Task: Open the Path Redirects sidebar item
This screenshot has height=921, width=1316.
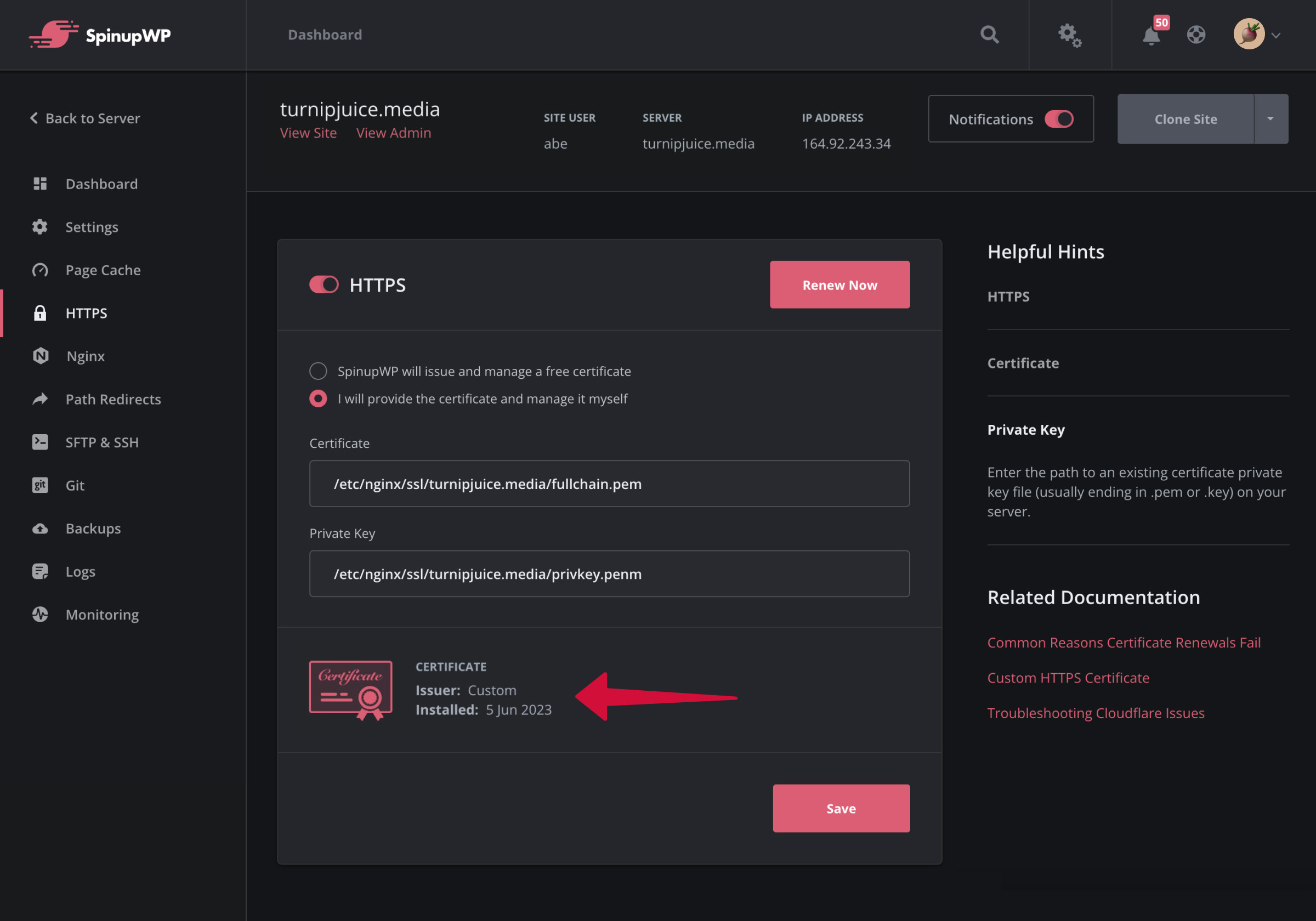Action: (x=114, y=399)
